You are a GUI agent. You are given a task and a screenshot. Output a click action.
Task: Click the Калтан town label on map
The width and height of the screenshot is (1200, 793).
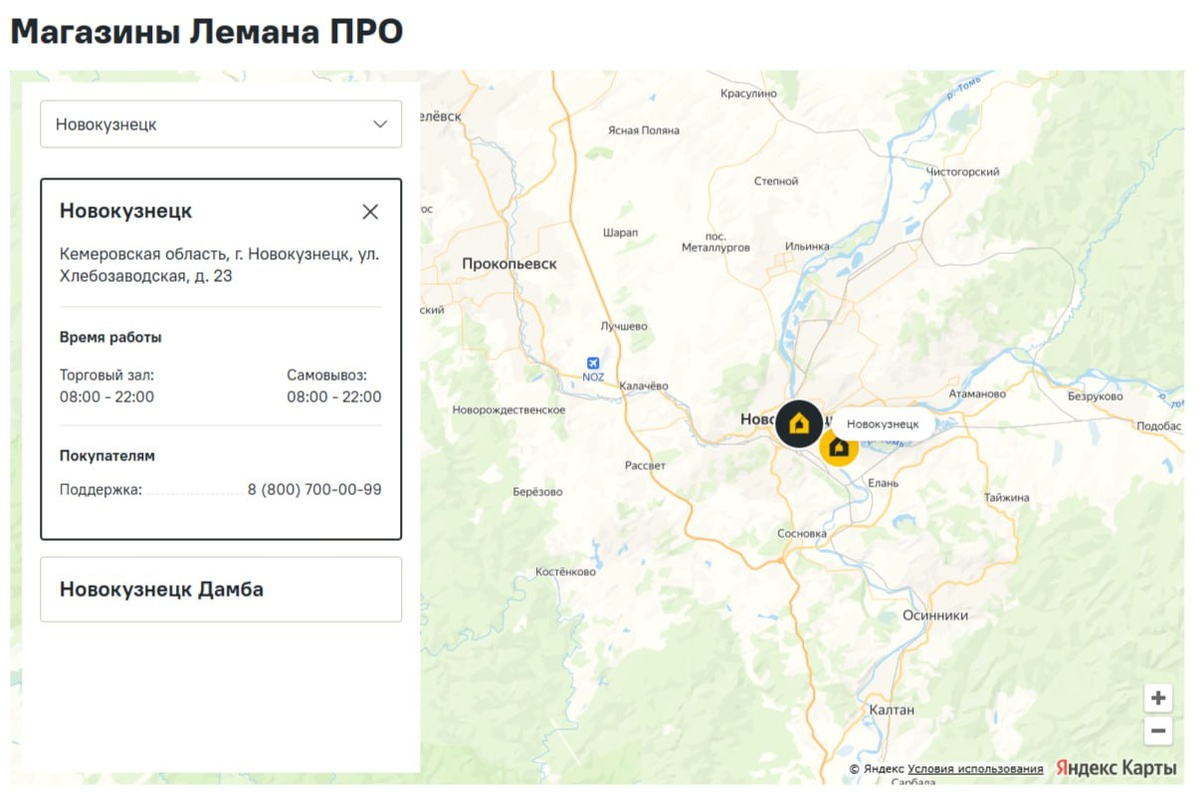892,710
